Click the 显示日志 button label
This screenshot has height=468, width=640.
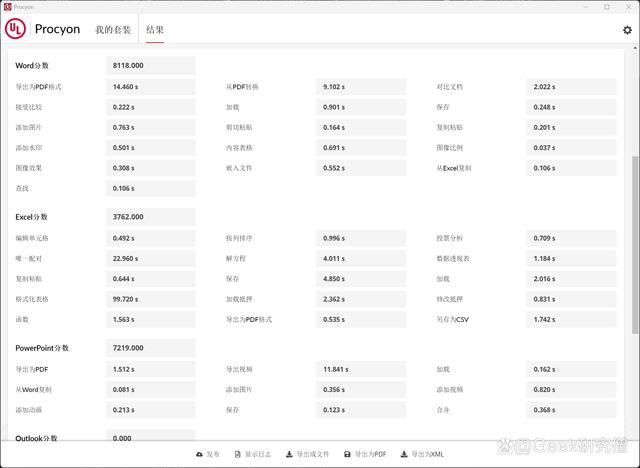(x=258, y=454)
